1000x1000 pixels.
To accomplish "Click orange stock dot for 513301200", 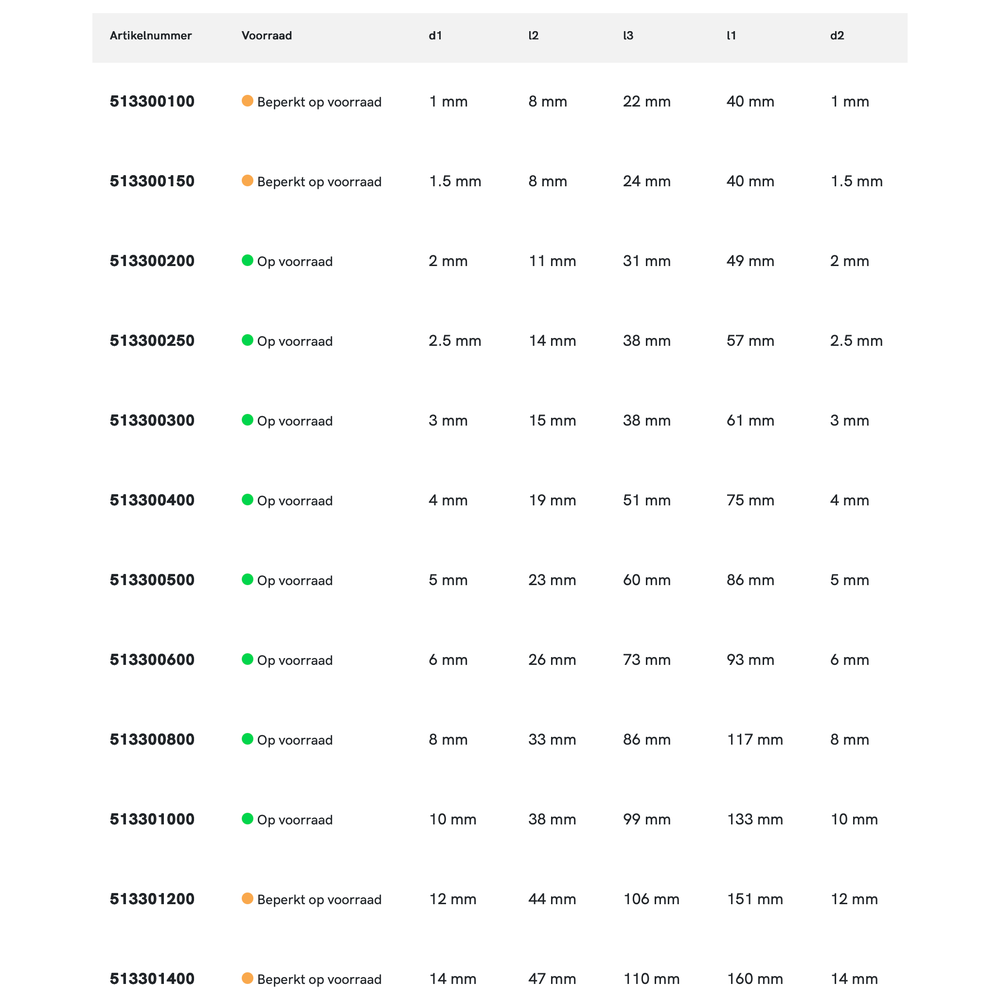I will coord(247,899).
